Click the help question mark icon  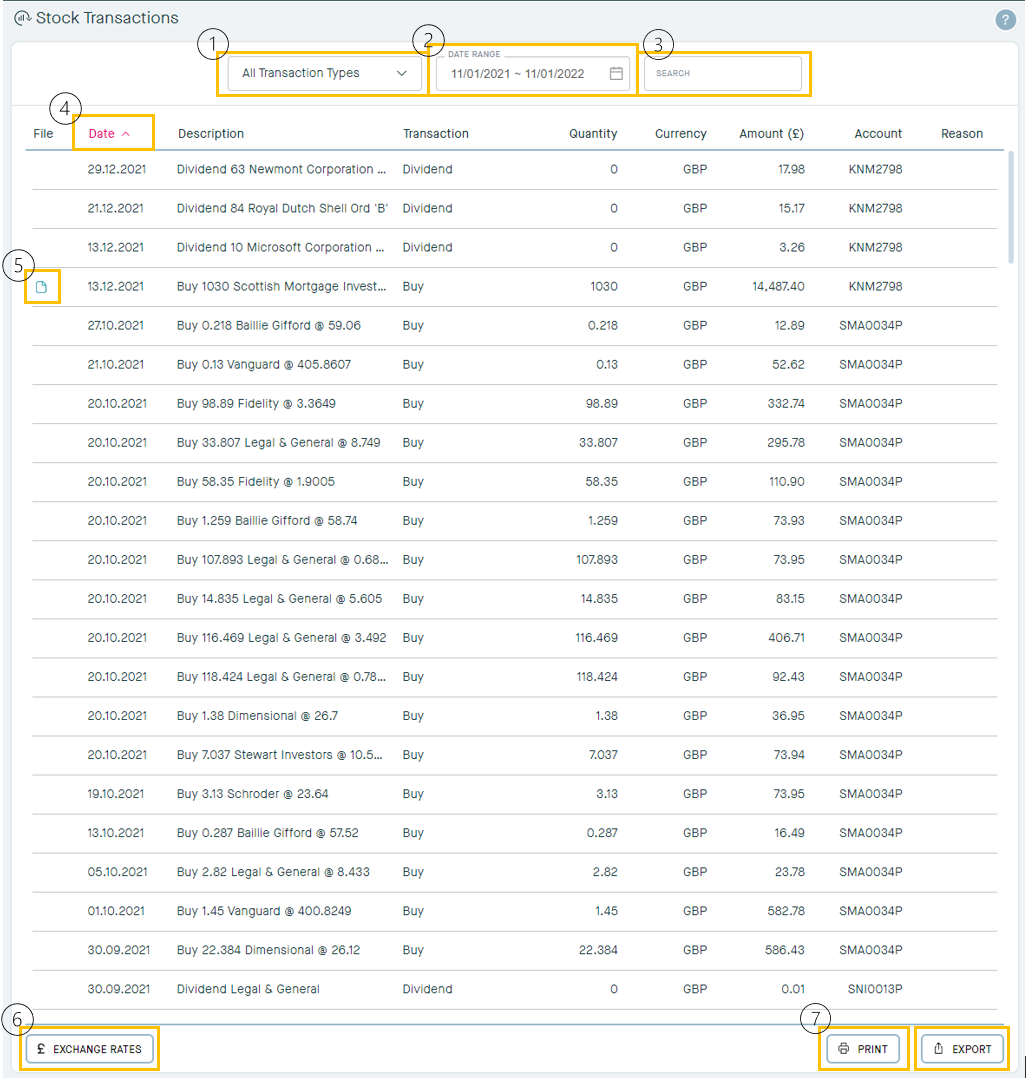[1005, 20]
